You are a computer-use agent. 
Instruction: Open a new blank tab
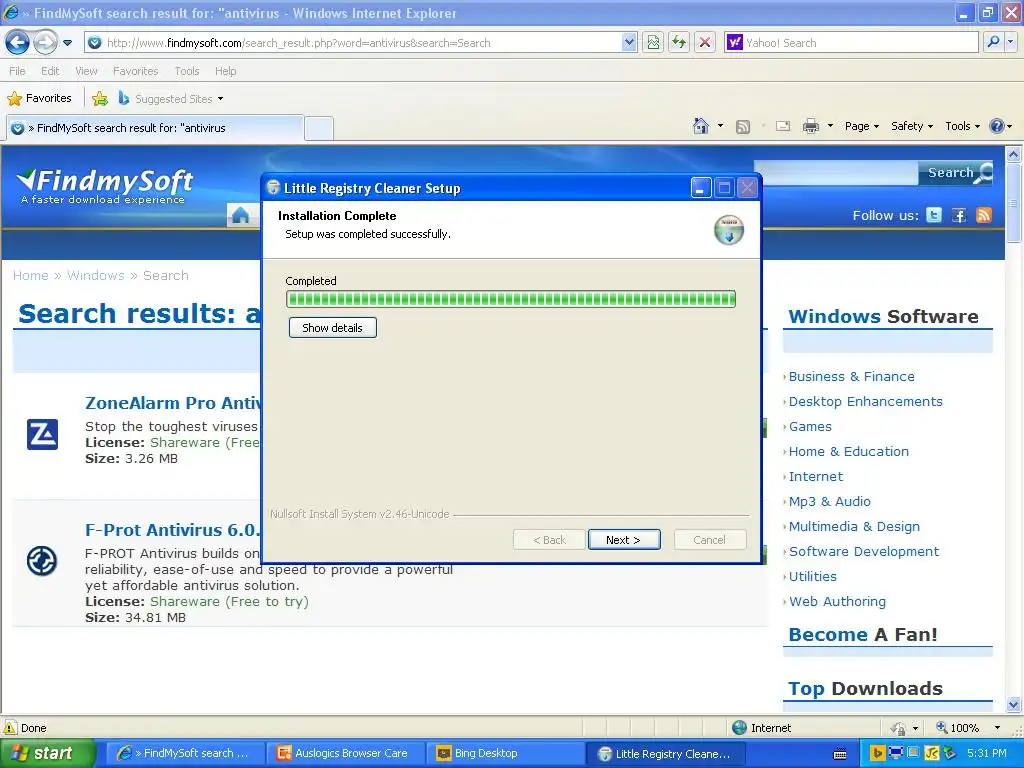click(x=319, y=128)
